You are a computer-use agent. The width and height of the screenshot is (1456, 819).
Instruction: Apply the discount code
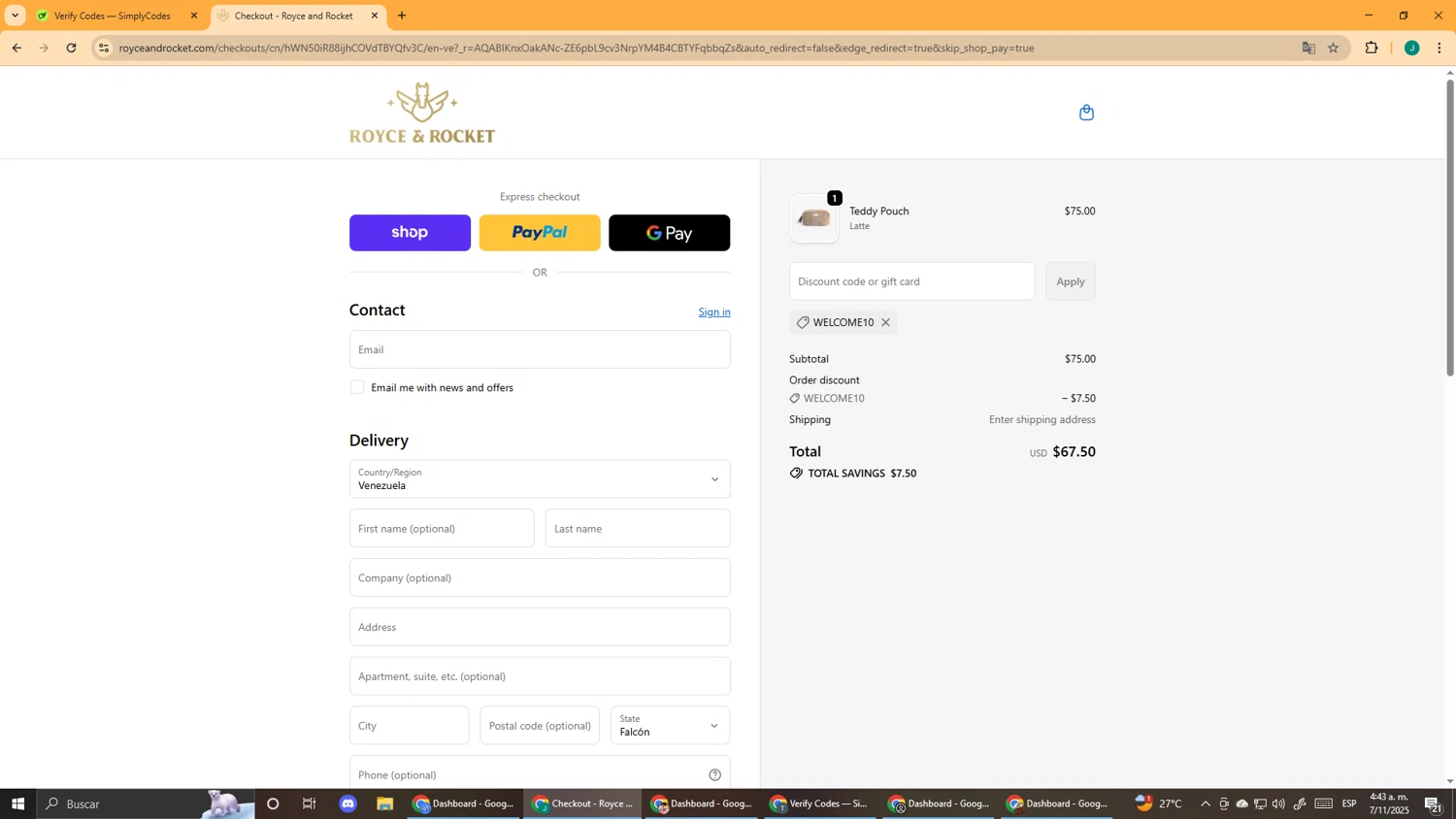pos(1070,281)
